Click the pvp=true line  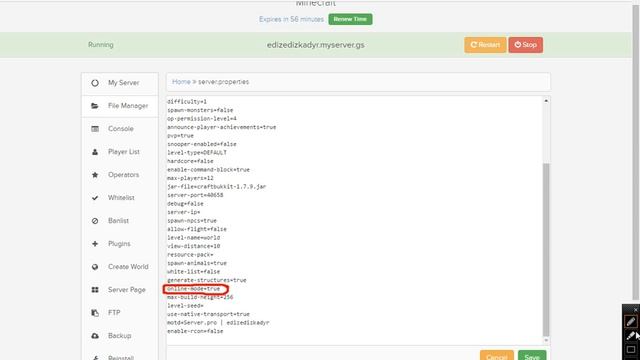pyautogui.click(x=180, y=136)
